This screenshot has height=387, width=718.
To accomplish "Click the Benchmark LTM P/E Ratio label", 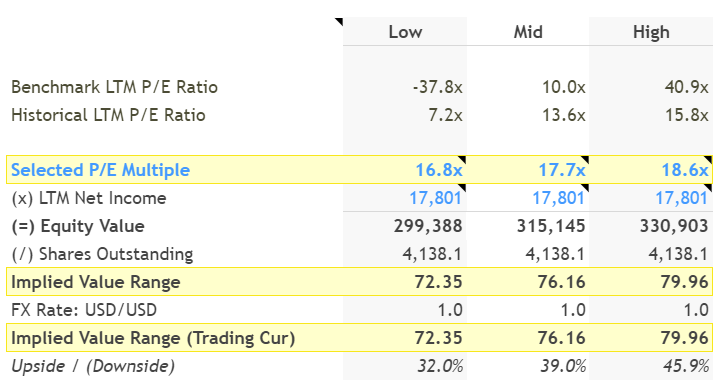I will (114, 87).
